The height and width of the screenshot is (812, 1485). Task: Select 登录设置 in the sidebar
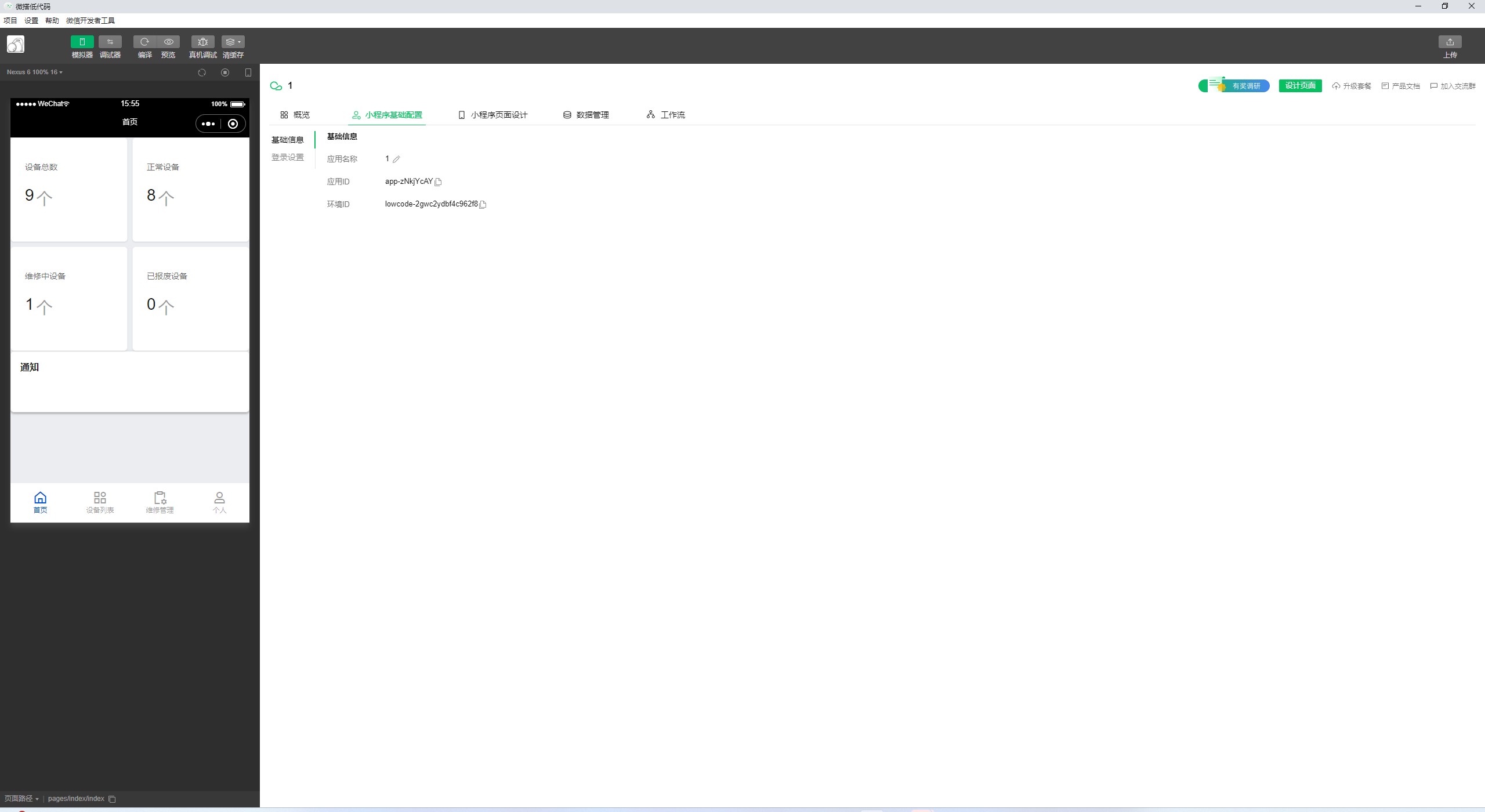[x=288, y=158]
